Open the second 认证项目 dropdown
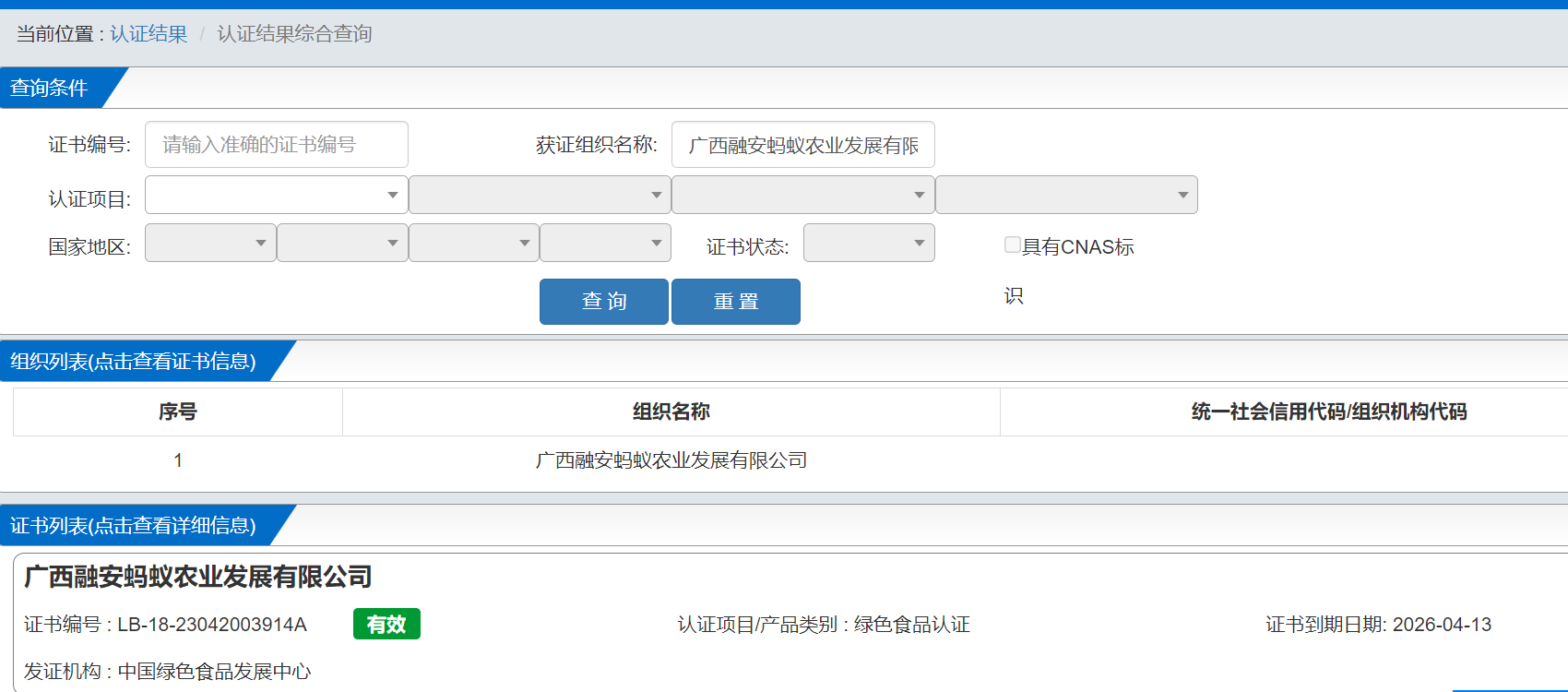 (x=540, y=195)
